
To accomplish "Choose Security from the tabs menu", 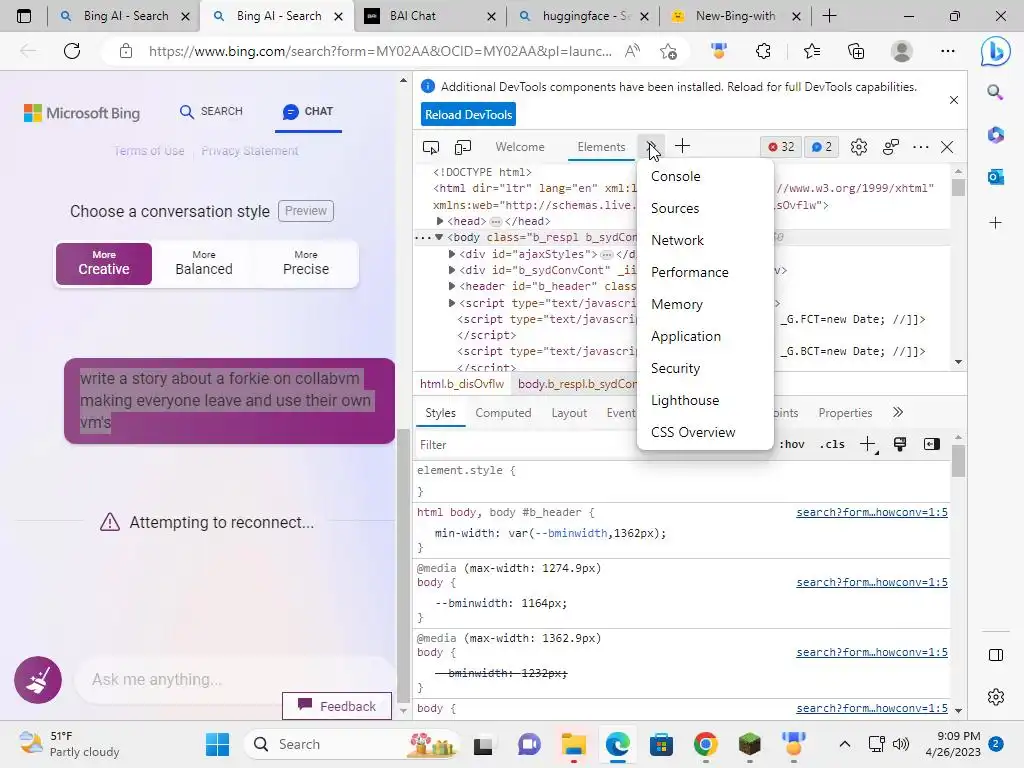I will [705, 368].
